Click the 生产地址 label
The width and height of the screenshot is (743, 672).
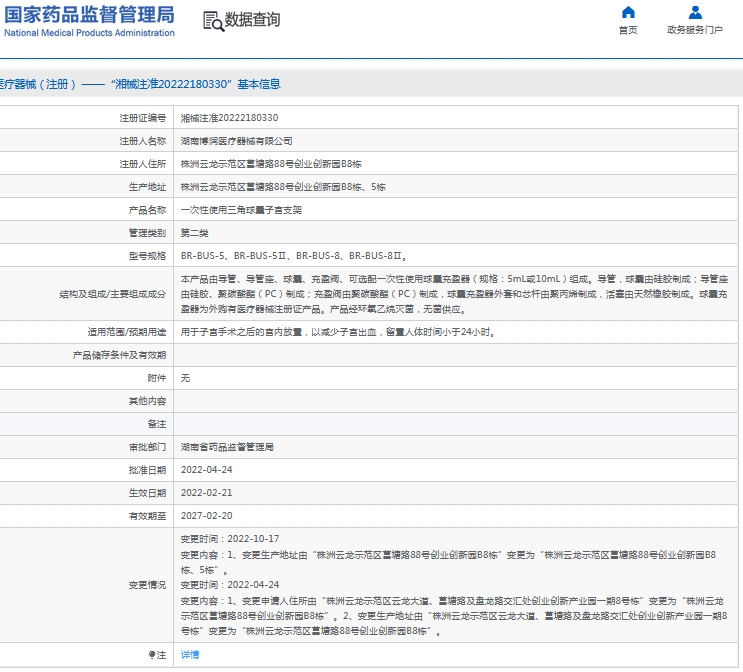tap(147, 187)
